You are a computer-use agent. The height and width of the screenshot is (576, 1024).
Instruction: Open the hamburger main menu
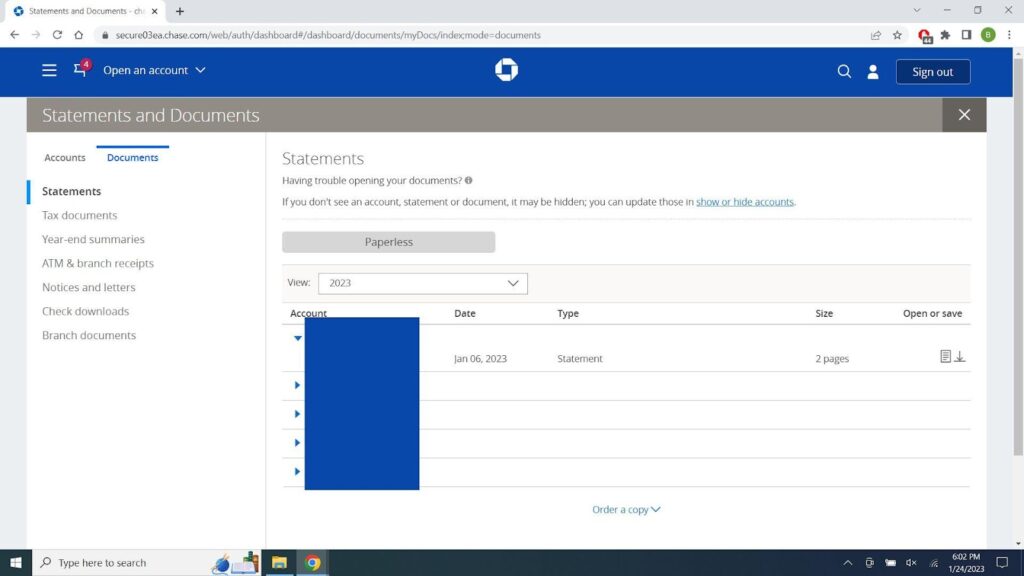49,71
